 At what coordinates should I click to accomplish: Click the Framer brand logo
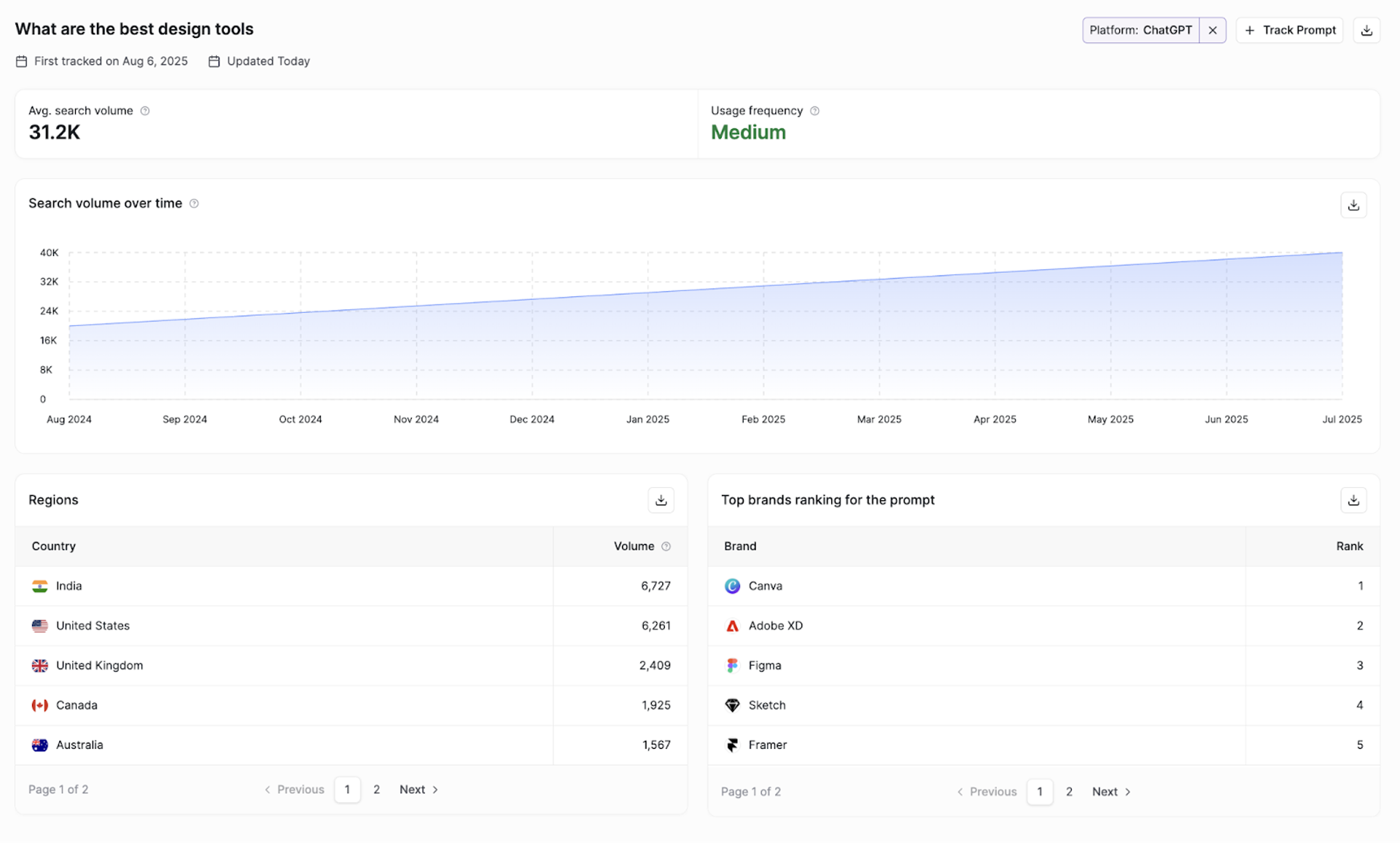732,745
